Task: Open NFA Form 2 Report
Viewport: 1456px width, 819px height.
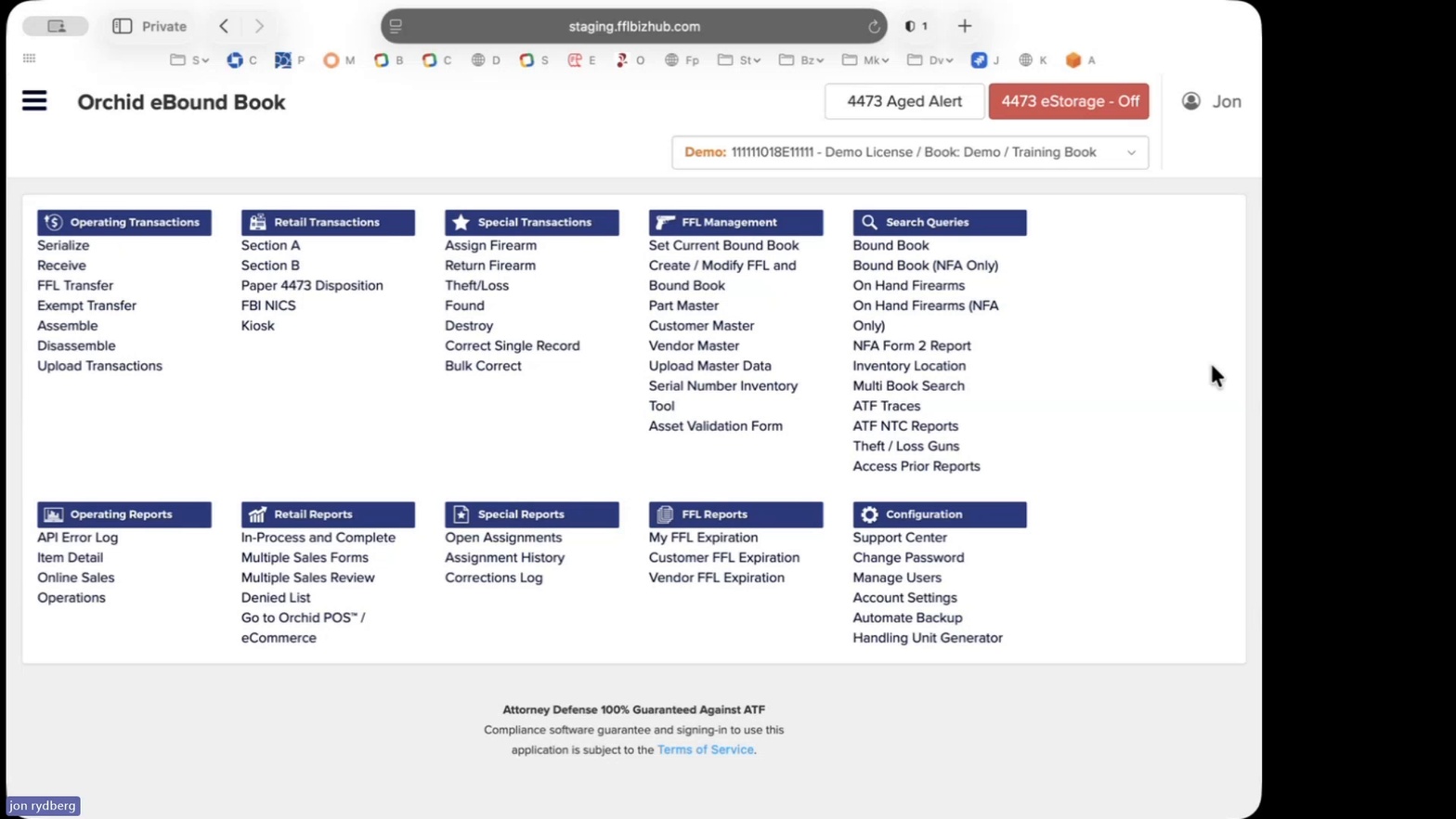Action: 912,345
